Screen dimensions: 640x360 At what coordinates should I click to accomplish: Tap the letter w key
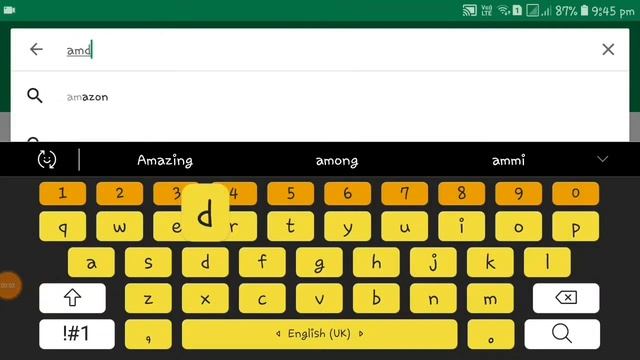120,226
